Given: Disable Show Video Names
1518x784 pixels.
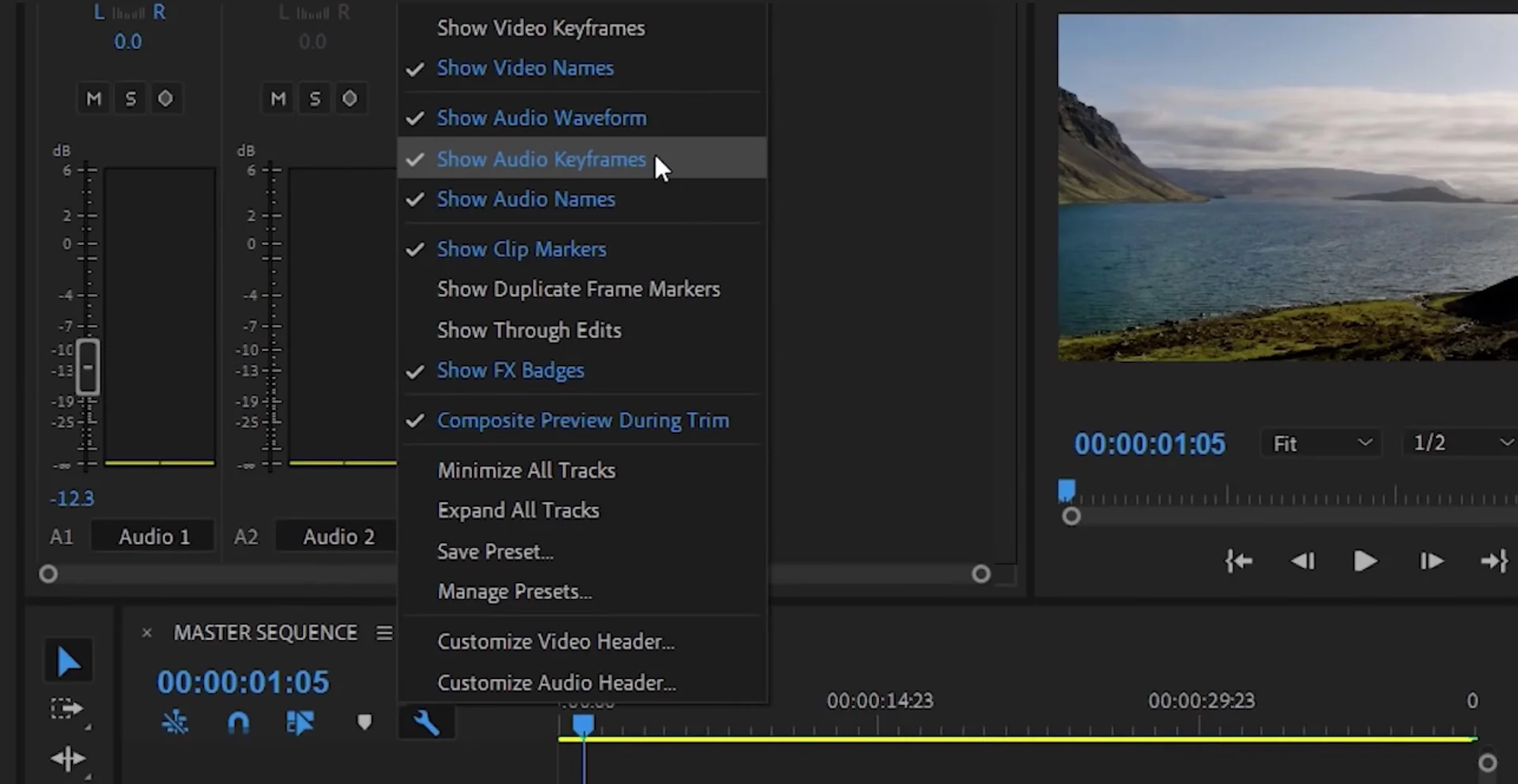Looking at the screenshot, I should click(x=525, y=68).
